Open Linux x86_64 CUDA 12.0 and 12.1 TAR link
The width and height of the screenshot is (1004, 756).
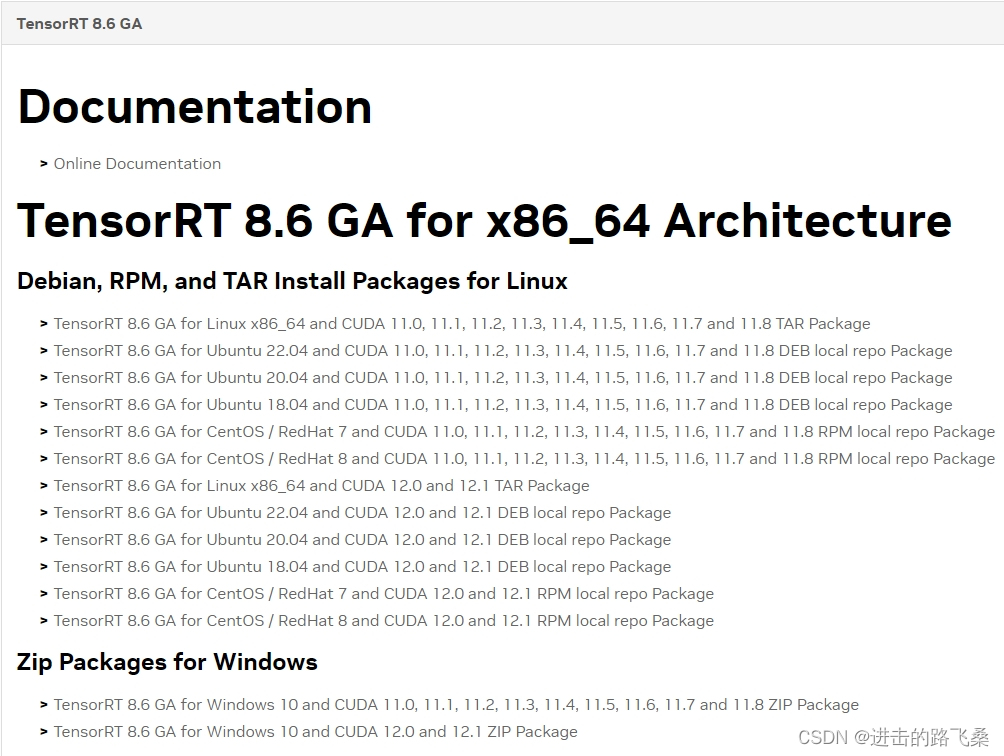321,486
